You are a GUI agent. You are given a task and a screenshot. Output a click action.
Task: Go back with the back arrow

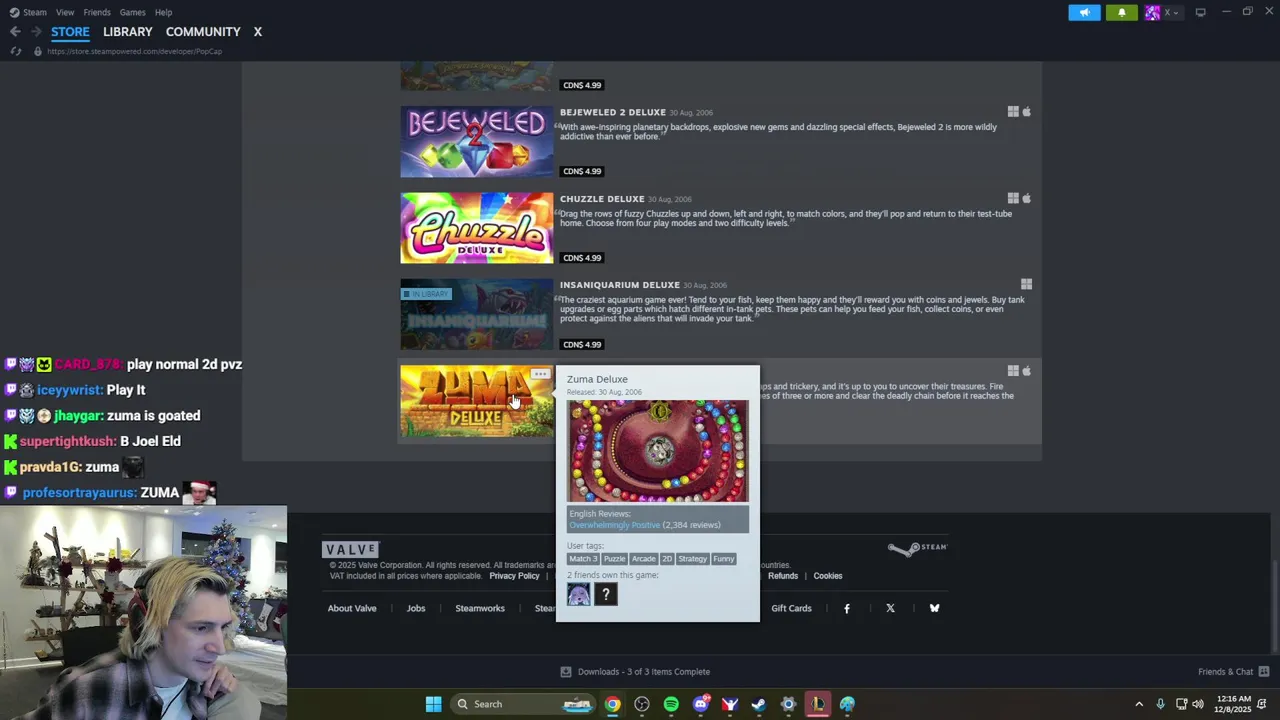click(x=15, y=32)
